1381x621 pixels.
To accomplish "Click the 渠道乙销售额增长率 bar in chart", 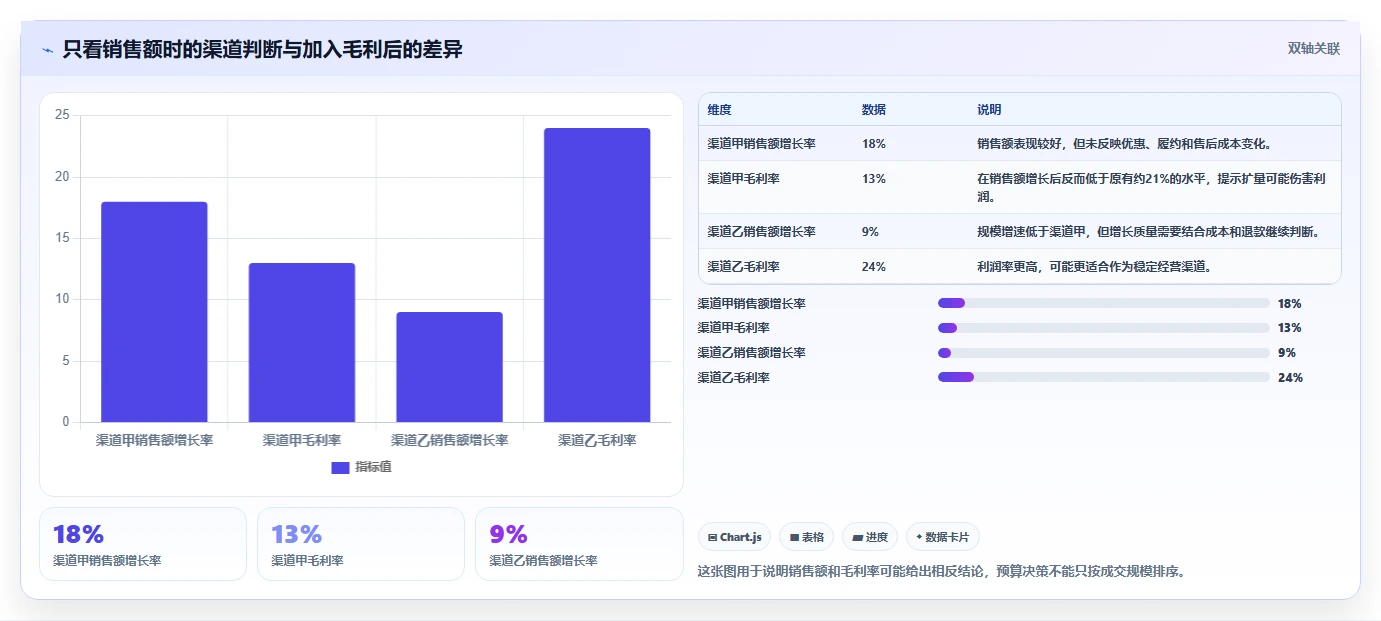I will pyautogui.click(x=449, y=367).
